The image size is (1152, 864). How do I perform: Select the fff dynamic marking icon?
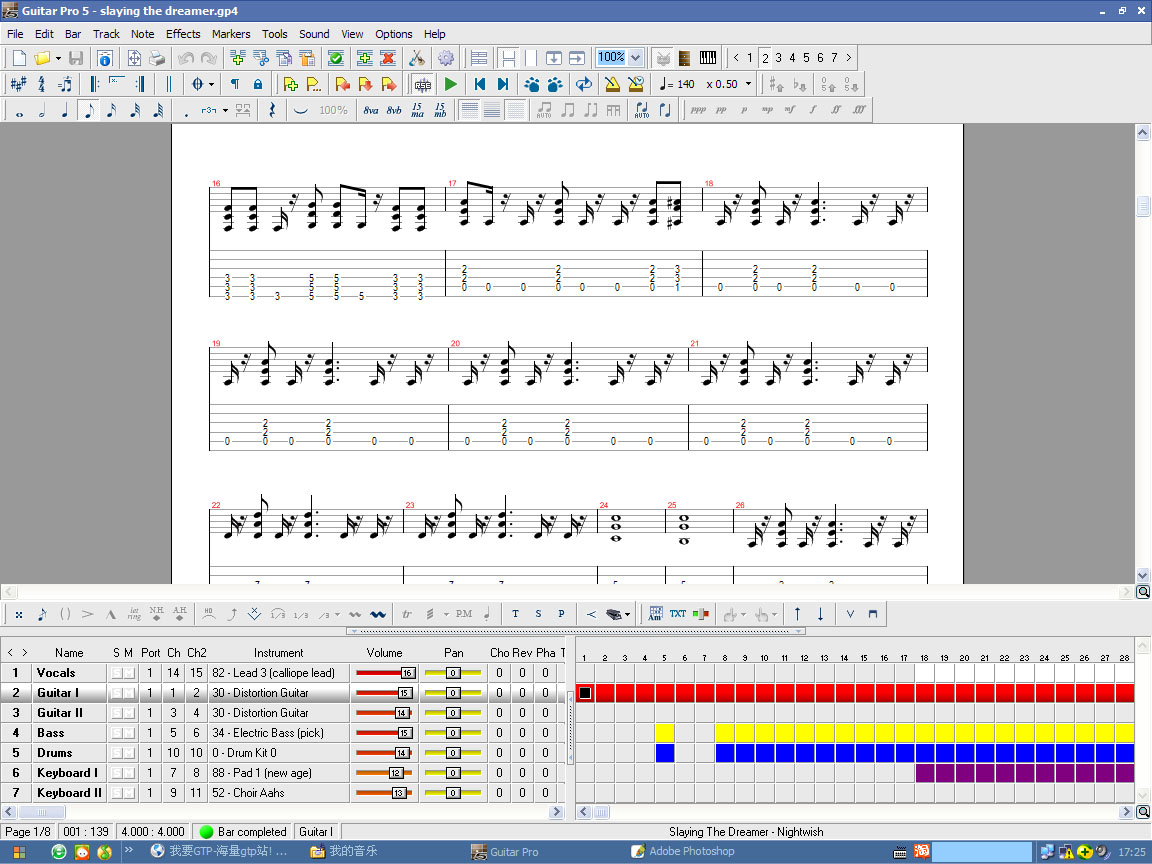[x=859, y=111]
